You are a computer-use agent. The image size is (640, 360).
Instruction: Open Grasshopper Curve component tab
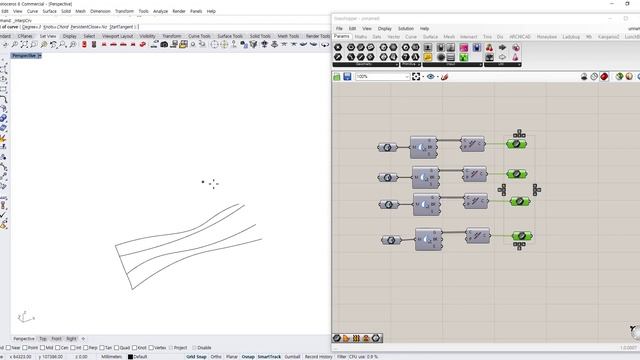[x=411, y=37]
